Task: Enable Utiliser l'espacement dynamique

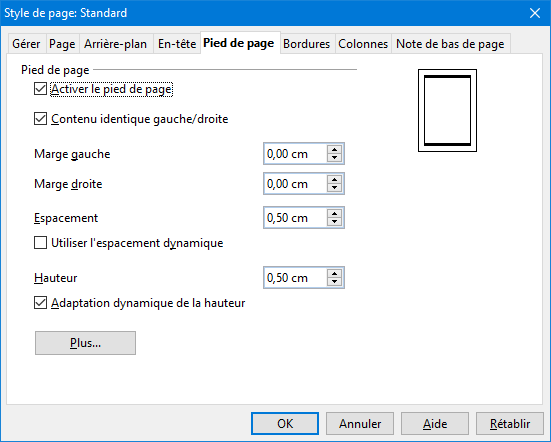Action: [40, 243]
